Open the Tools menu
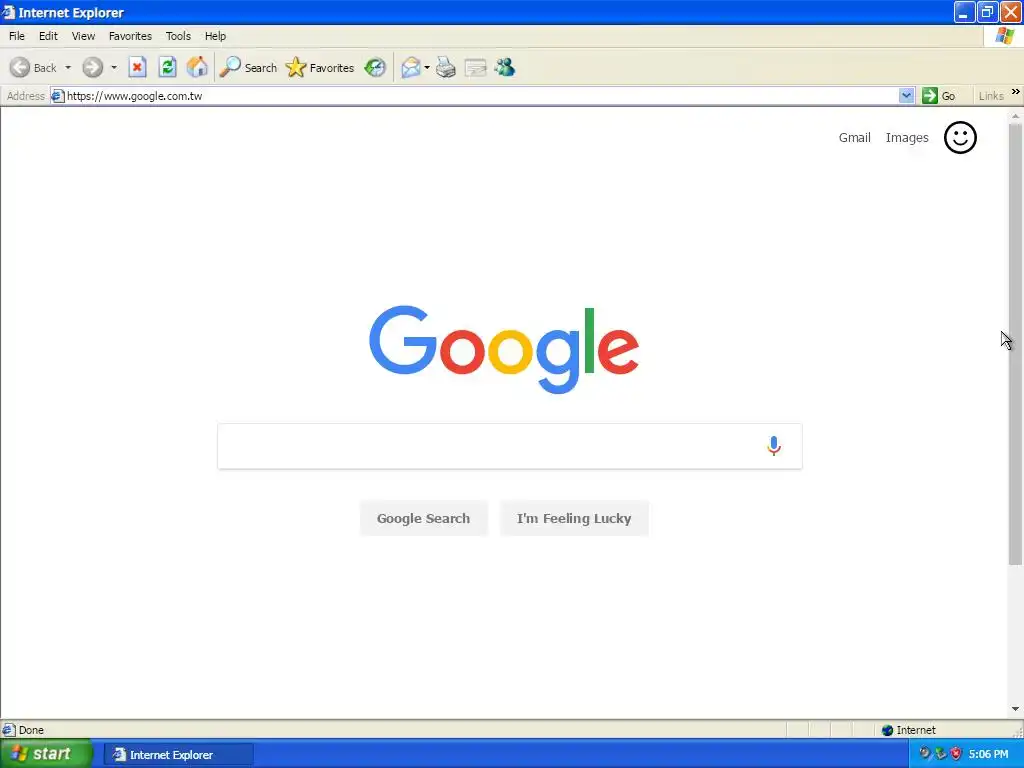Image resolution: width=1024 pixels, height=768 pixels. [x=178, y=36]
